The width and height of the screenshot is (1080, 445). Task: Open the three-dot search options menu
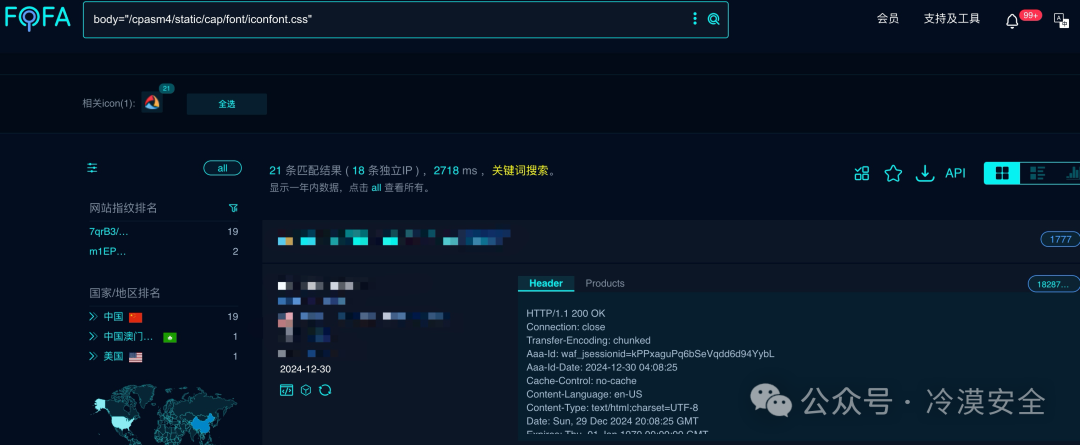click(695, 19)
